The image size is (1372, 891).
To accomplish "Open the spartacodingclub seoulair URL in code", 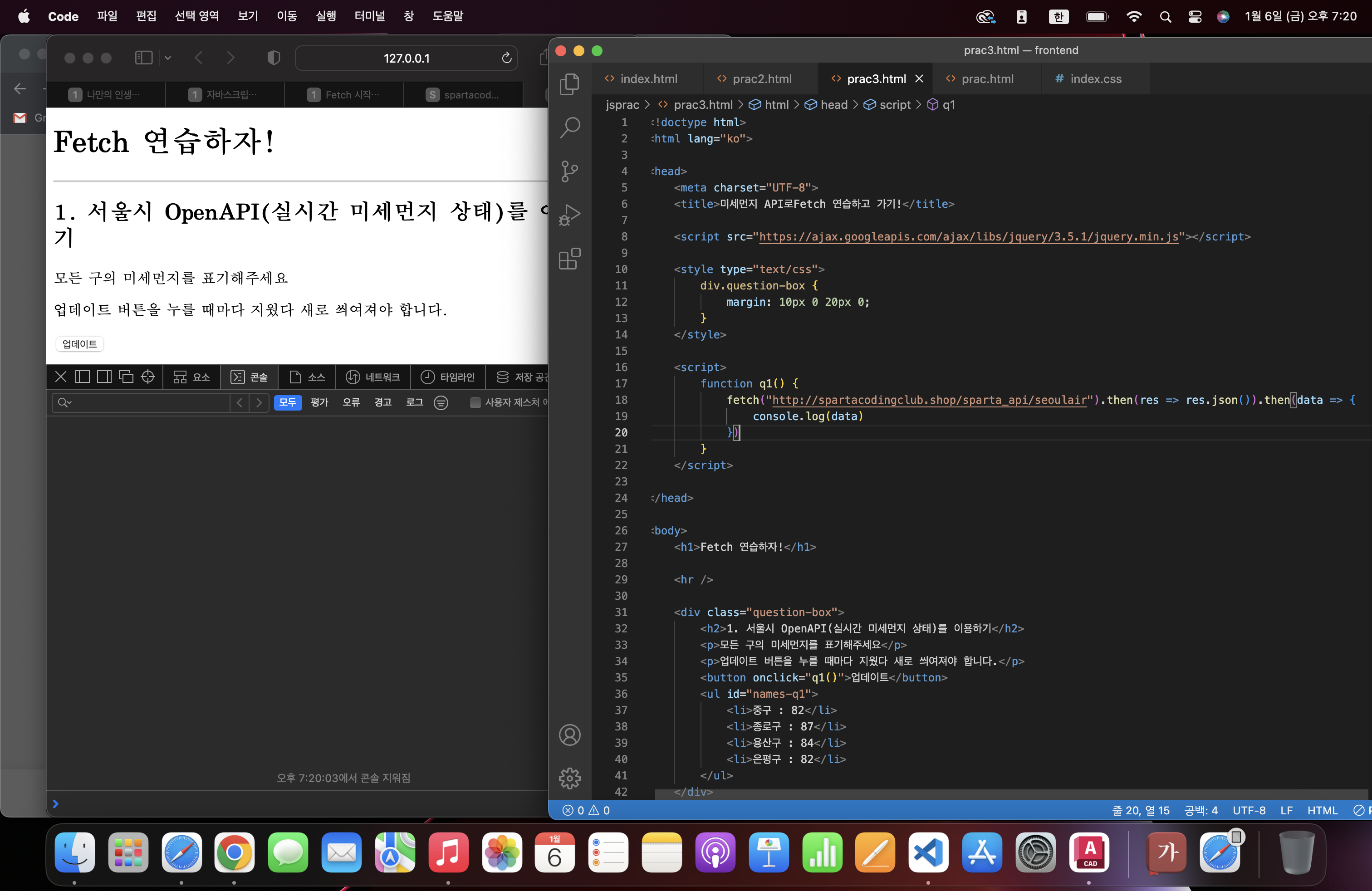I will tap(929, 400).
